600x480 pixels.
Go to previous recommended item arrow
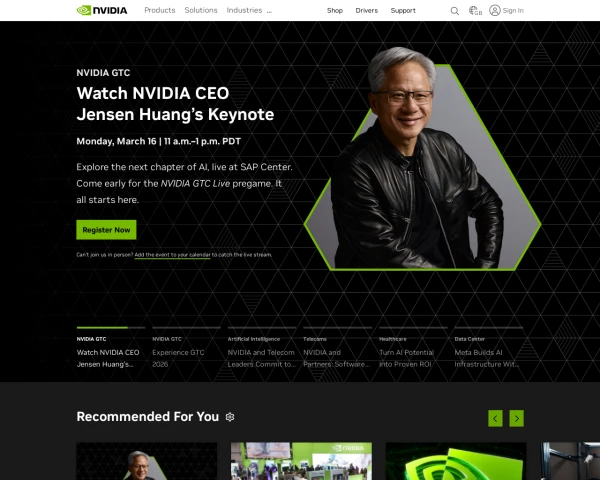(495, 418)
